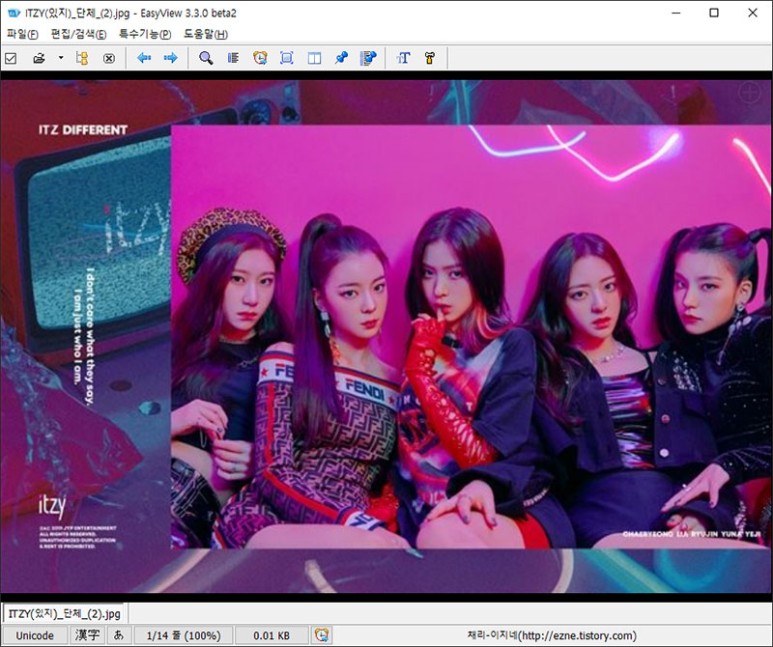Open settings with the wrench tool icon
The width and height of the screenshot is (773, 647).
pos(430,58)
